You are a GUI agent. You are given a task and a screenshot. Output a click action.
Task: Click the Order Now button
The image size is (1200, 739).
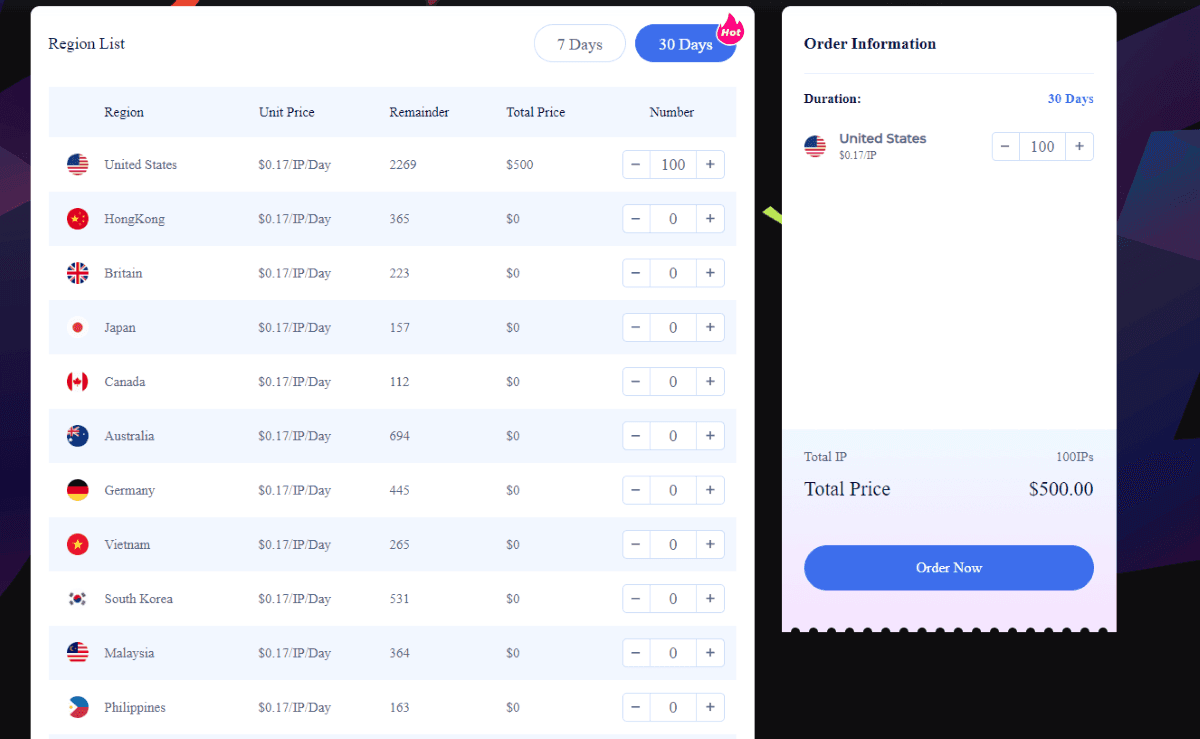pos(949,568)
